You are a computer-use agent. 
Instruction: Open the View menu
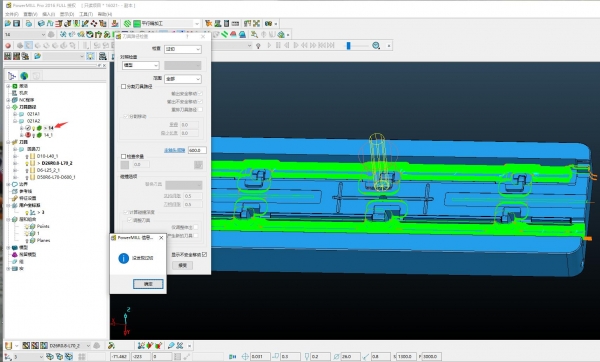(30, 14)
